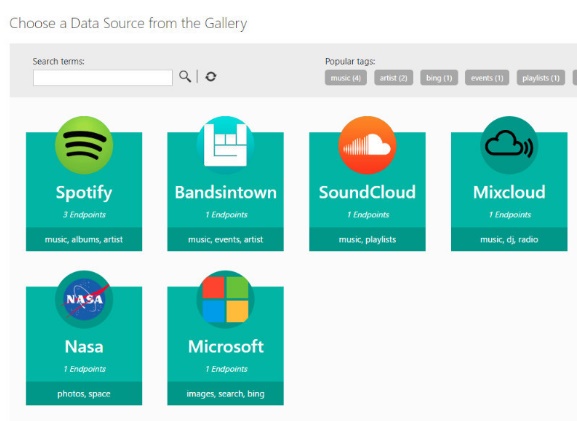Open the Nasa data source title
This screenshot has height=421, width=577.
84,347
